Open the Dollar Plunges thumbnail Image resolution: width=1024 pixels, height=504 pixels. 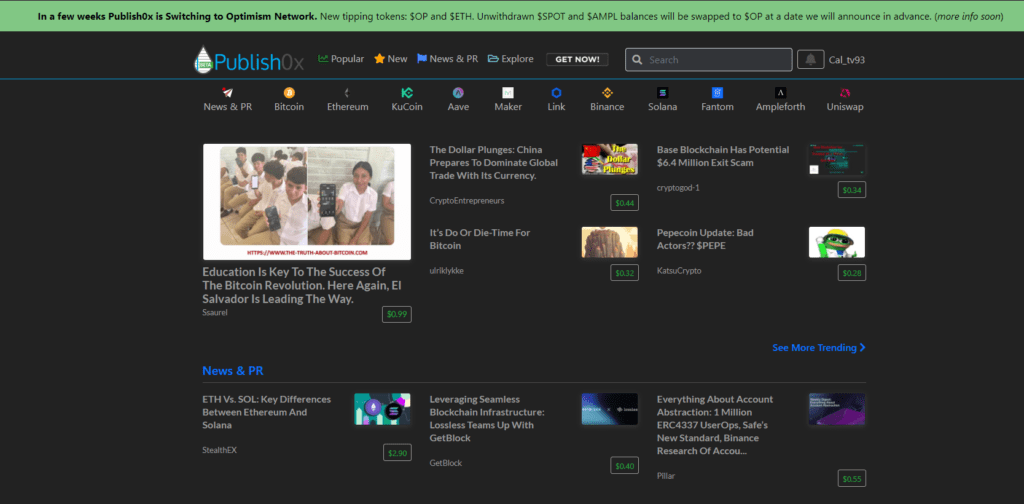[x=610, y=159]
